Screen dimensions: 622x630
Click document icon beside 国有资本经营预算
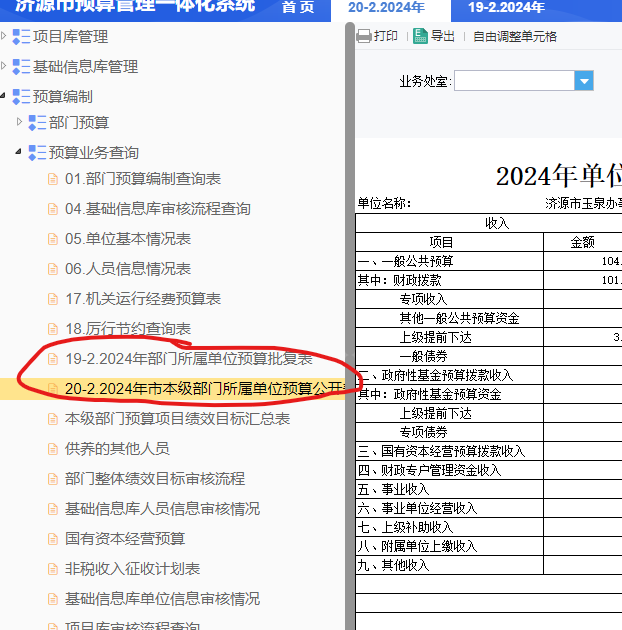[53, 539]
